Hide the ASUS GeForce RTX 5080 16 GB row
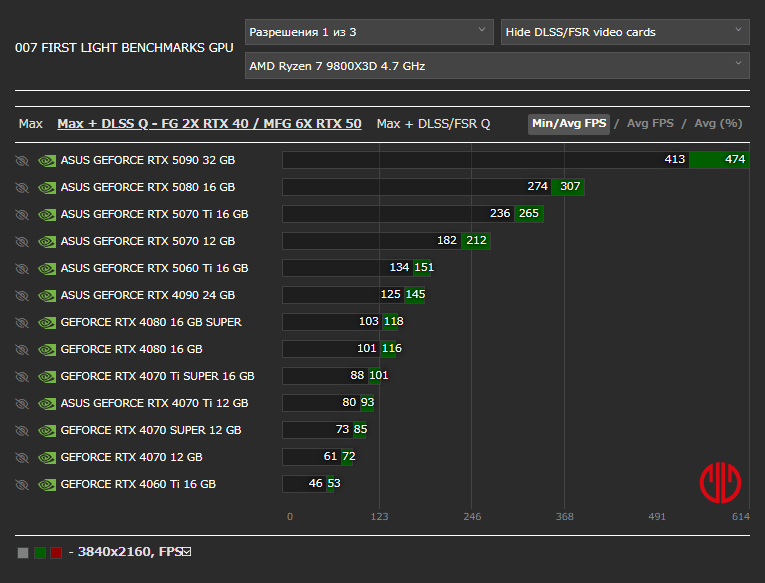The image size is (765, 583). click(22, 187)
